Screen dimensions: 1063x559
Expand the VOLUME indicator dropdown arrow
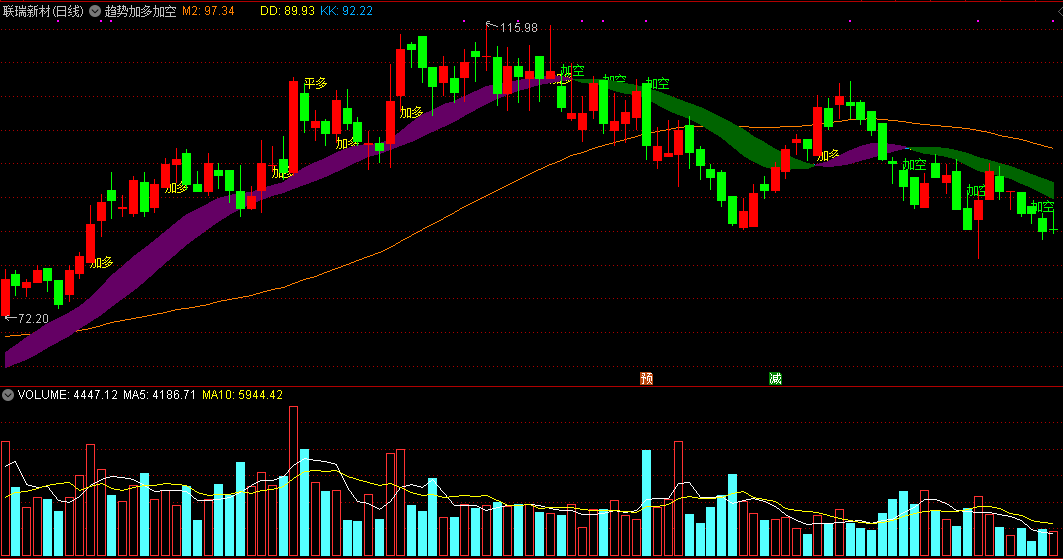click(x=8, y=395)
